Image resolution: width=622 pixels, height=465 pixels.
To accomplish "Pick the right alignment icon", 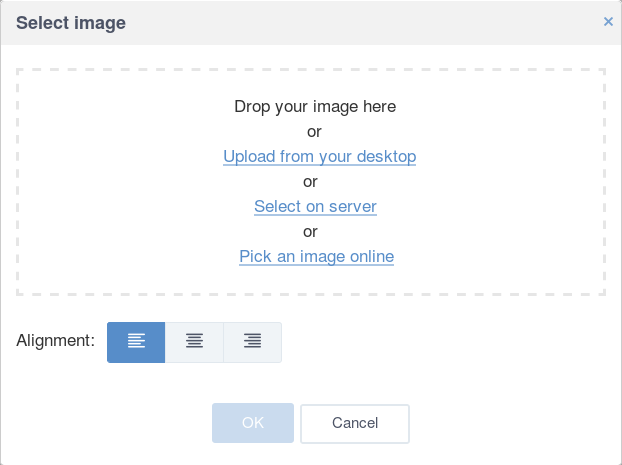I will coord(253,342).
